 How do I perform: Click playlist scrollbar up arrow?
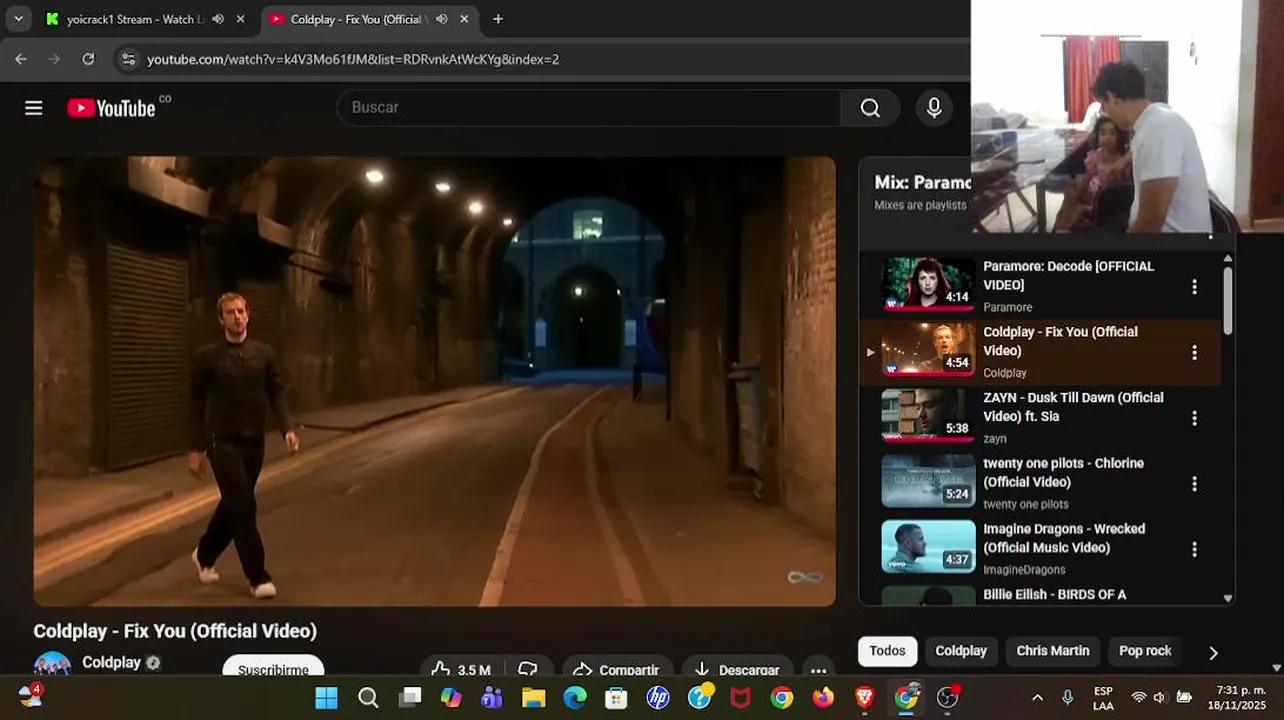(x=1228, y=258)
